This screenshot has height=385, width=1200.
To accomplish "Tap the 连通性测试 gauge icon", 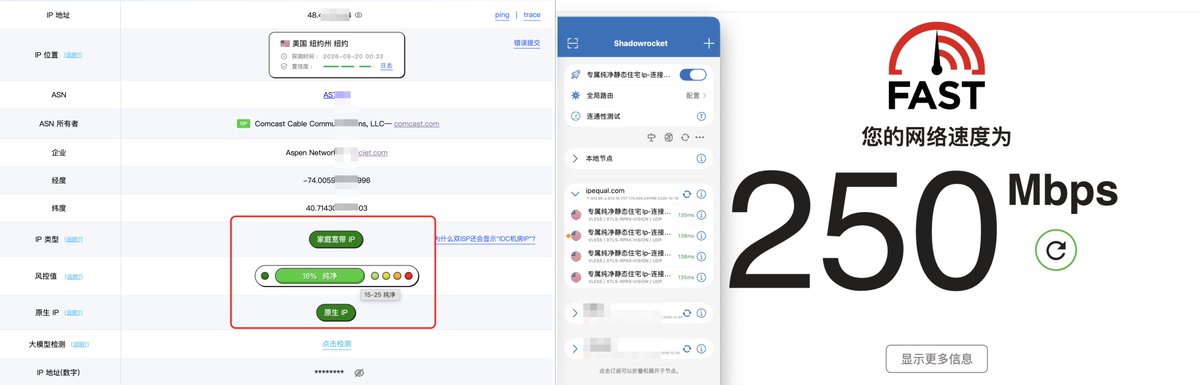I will click(x=575, y=116).
